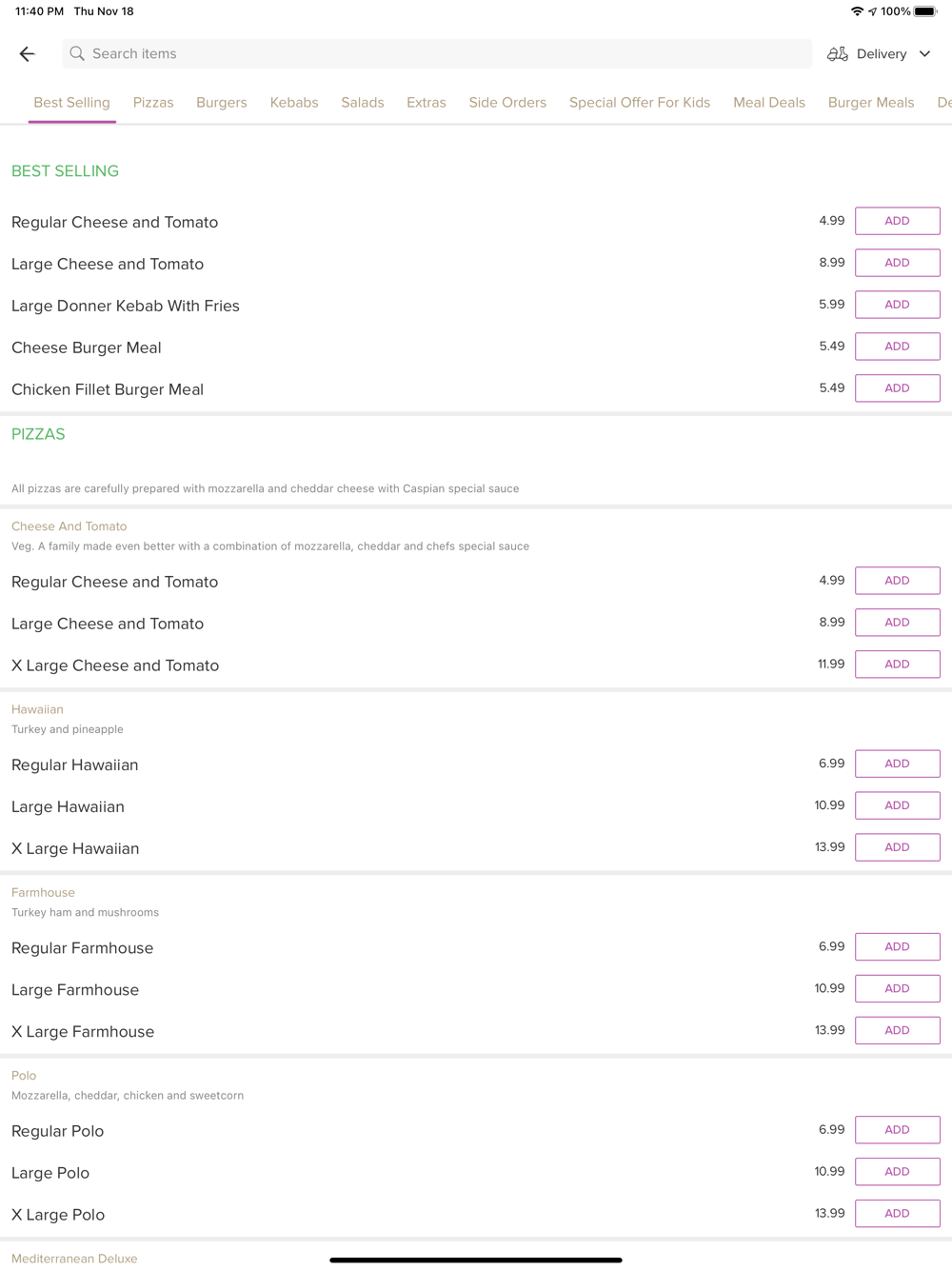The image size is (952, 1270).
Task: Tap the back arrow icon
Action: (27, 54)
